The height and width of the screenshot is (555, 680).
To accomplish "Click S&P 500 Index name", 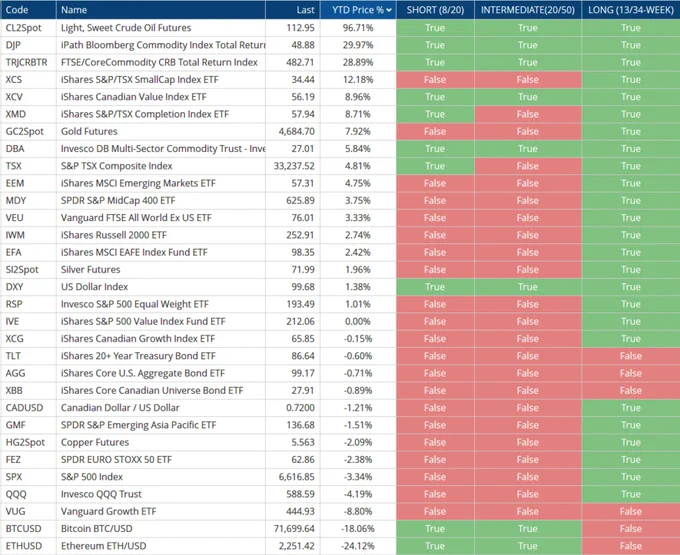I will point(92,477).
